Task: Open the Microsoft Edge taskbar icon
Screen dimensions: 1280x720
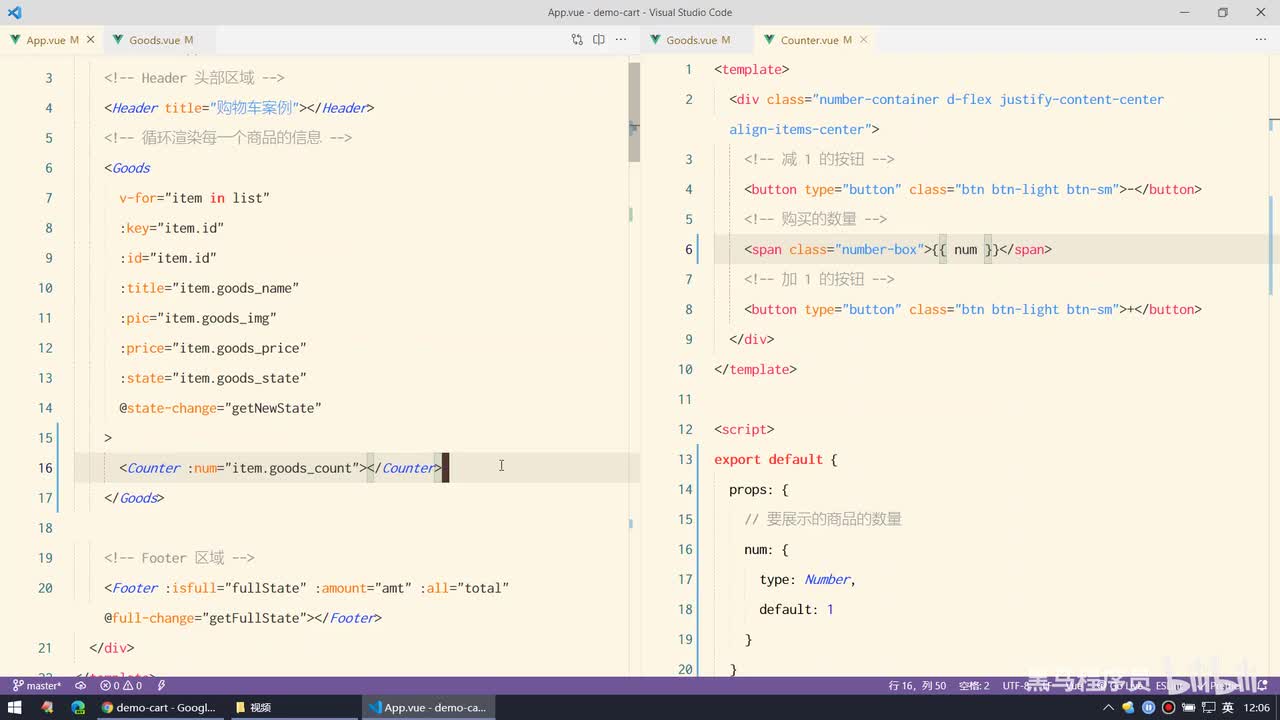Action: coord(78,707)
